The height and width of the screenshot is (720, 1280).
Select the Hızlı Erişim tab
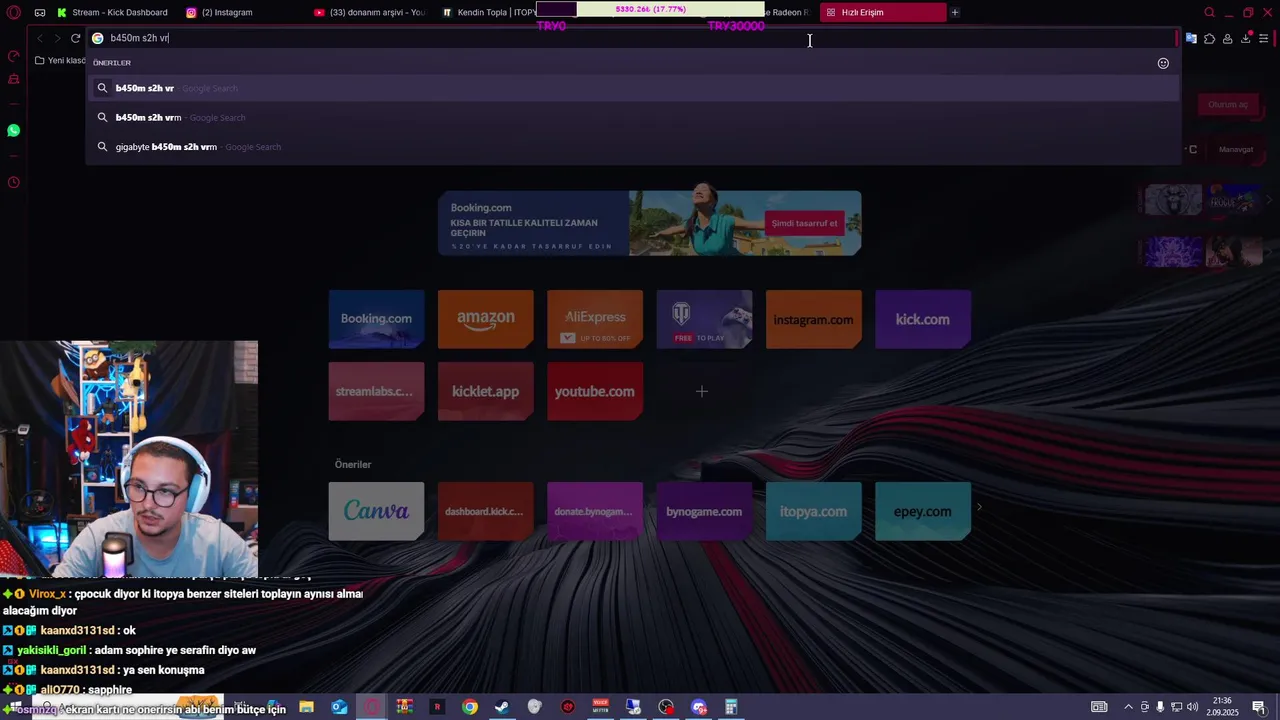point(882,13)
